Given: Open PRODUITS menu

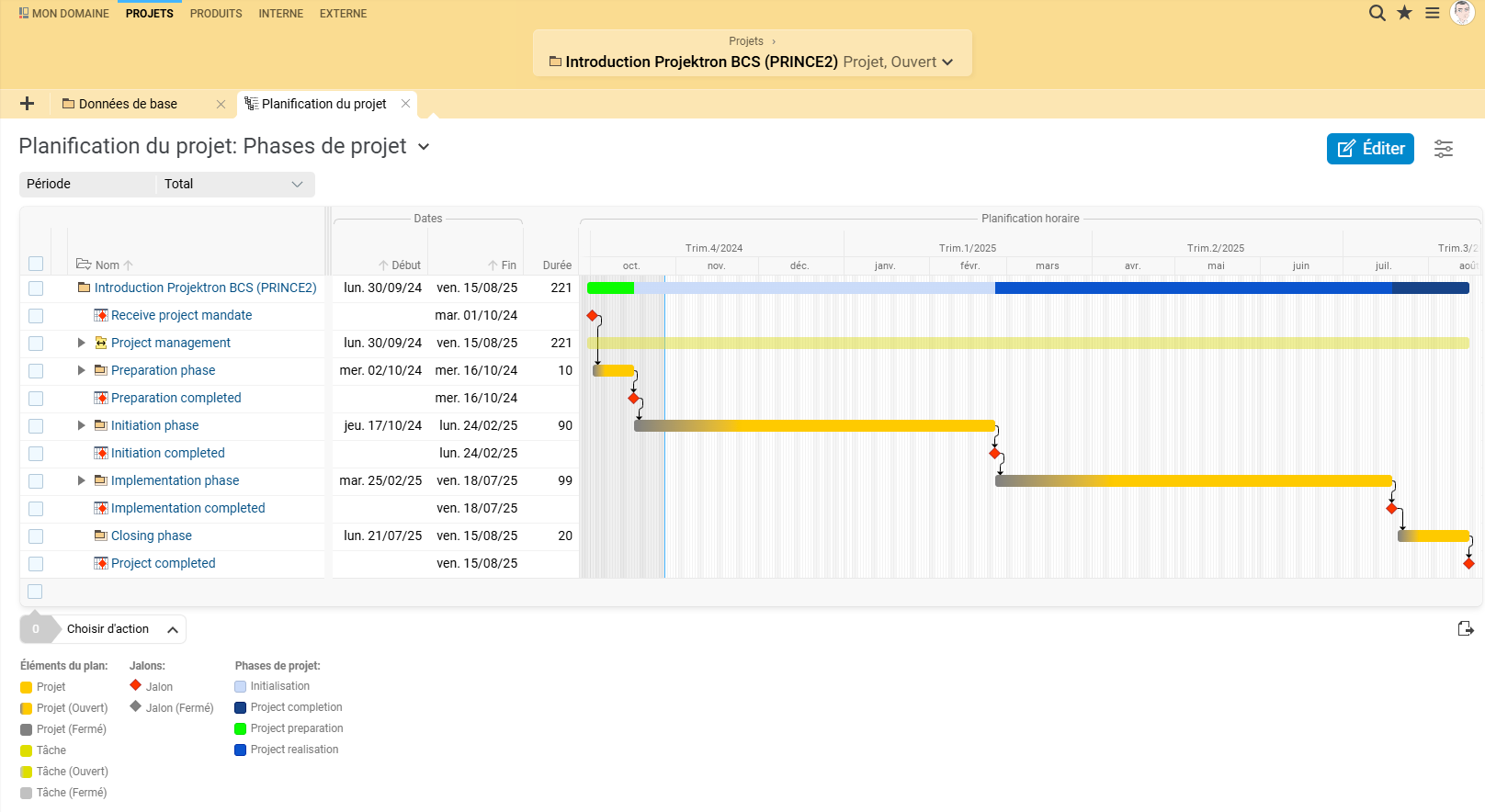Looking at the screenshot, I should pyautogui.click(x=216, y=14).
